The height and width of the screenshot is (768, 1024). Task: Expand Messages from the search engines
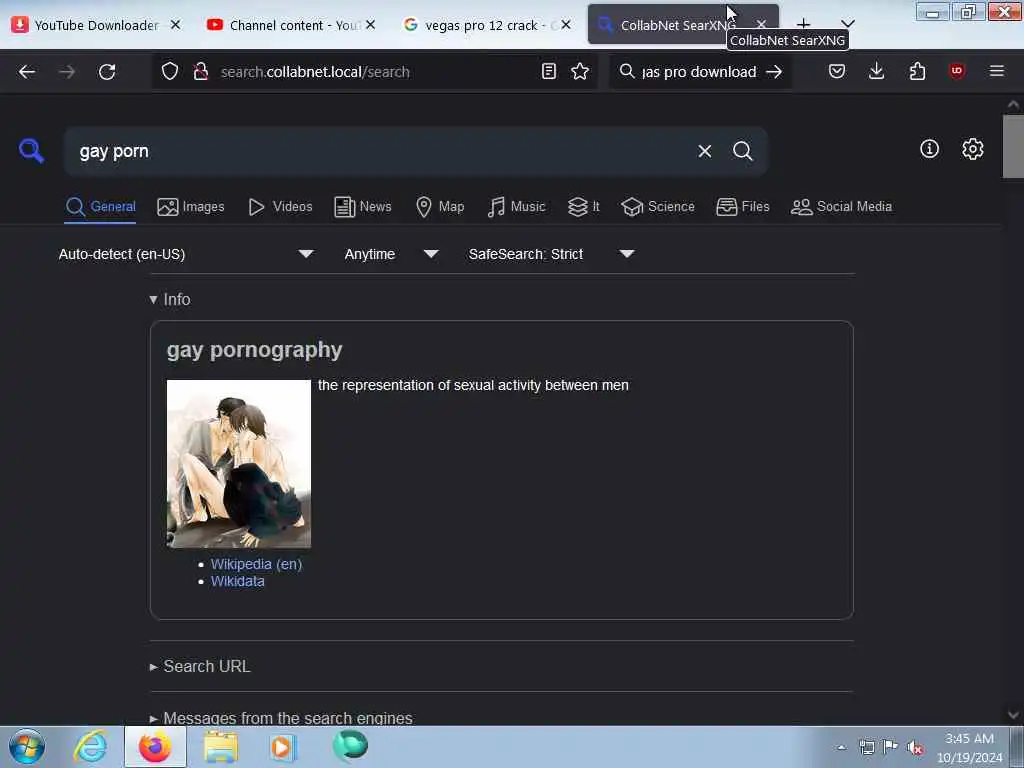[x=281, y=718]
